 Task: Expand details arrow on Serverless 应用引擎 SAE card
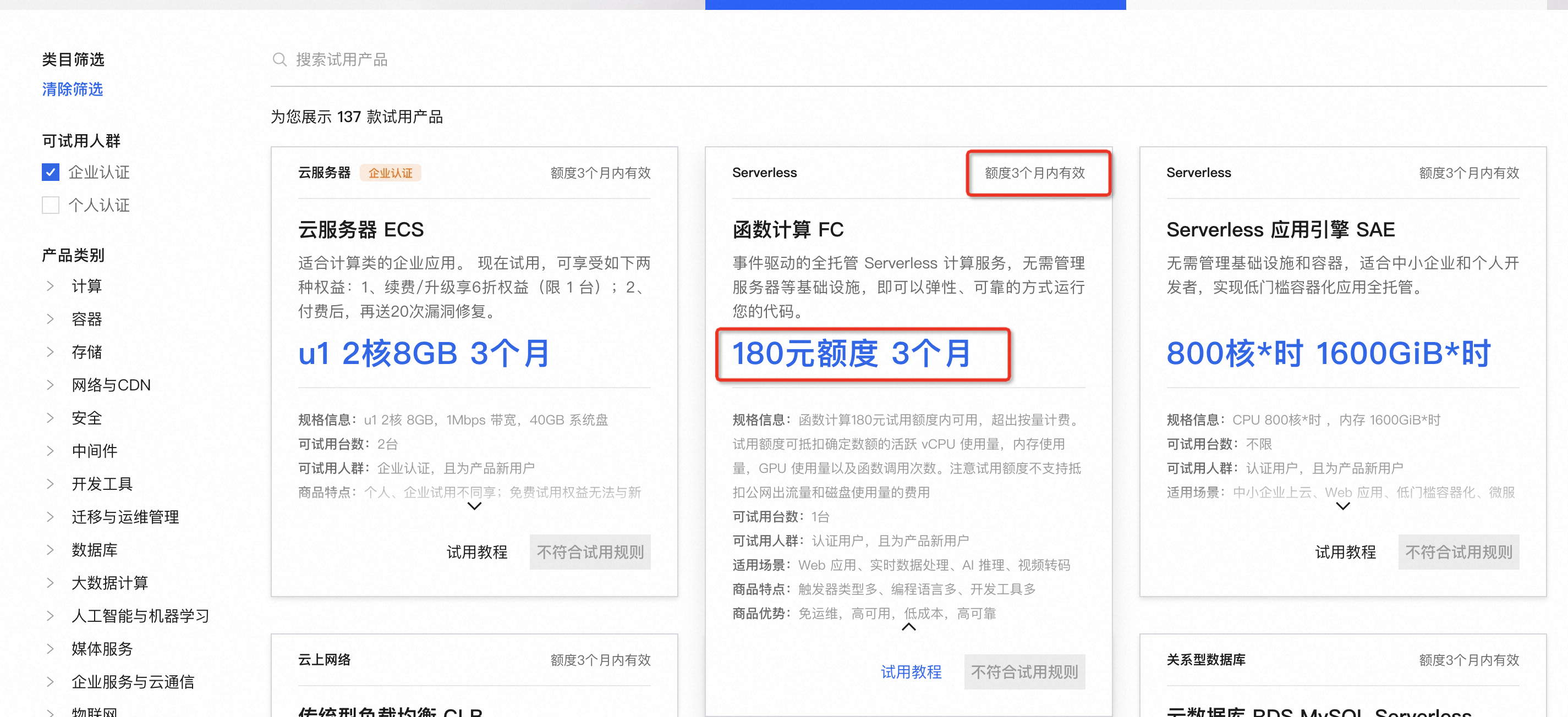pos(1343,506)
